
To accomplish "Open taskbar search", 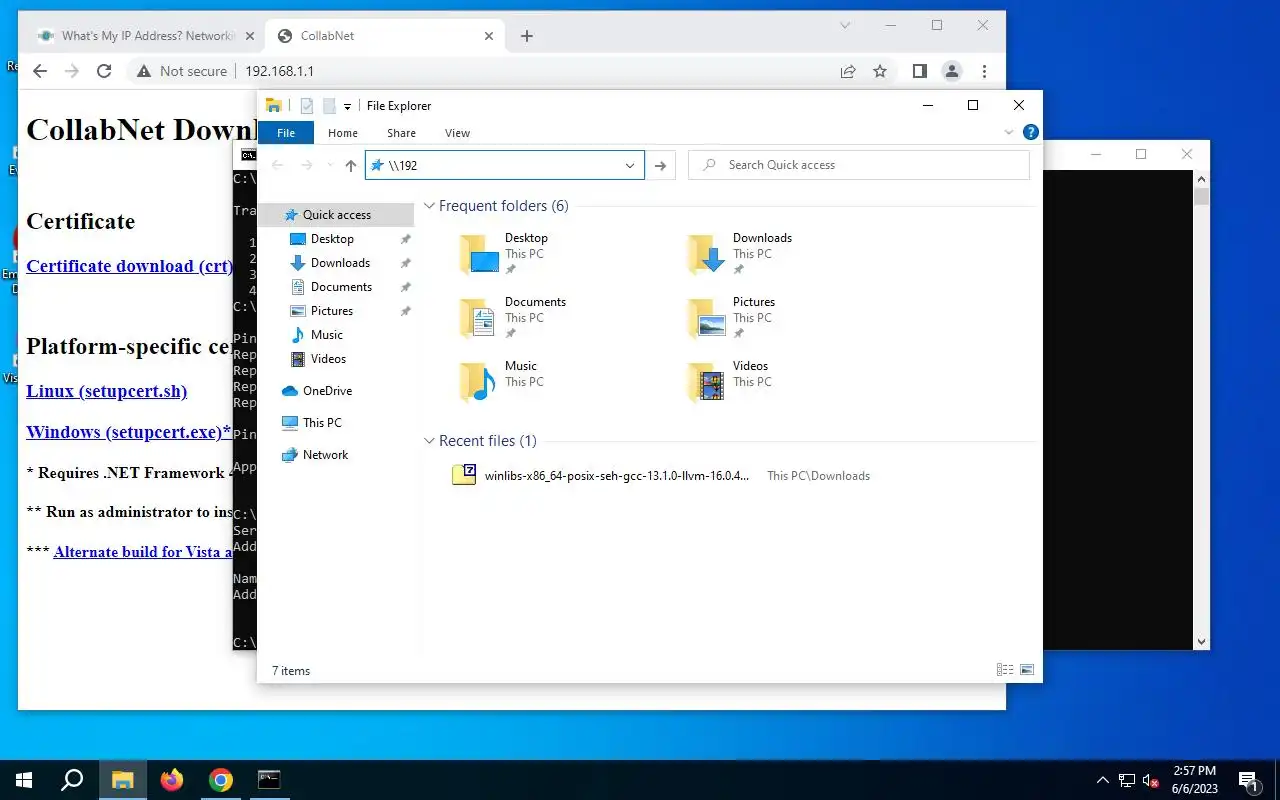I will [x=72, y=780].
